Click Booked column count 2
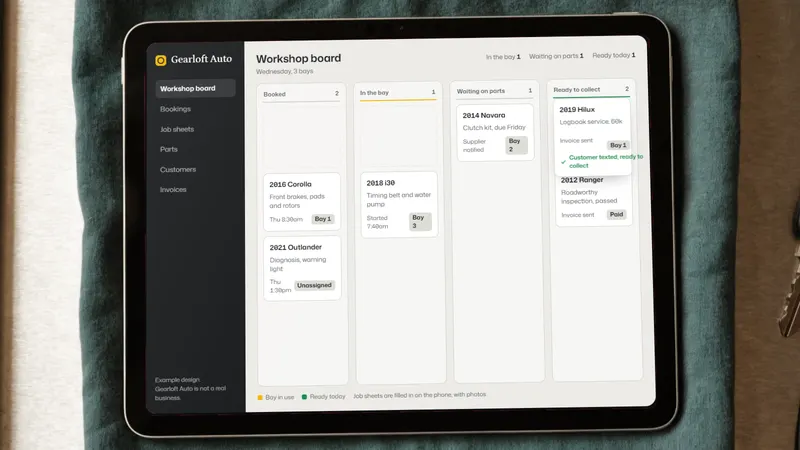This screenshot has height=450, width=800. (337, 93)
